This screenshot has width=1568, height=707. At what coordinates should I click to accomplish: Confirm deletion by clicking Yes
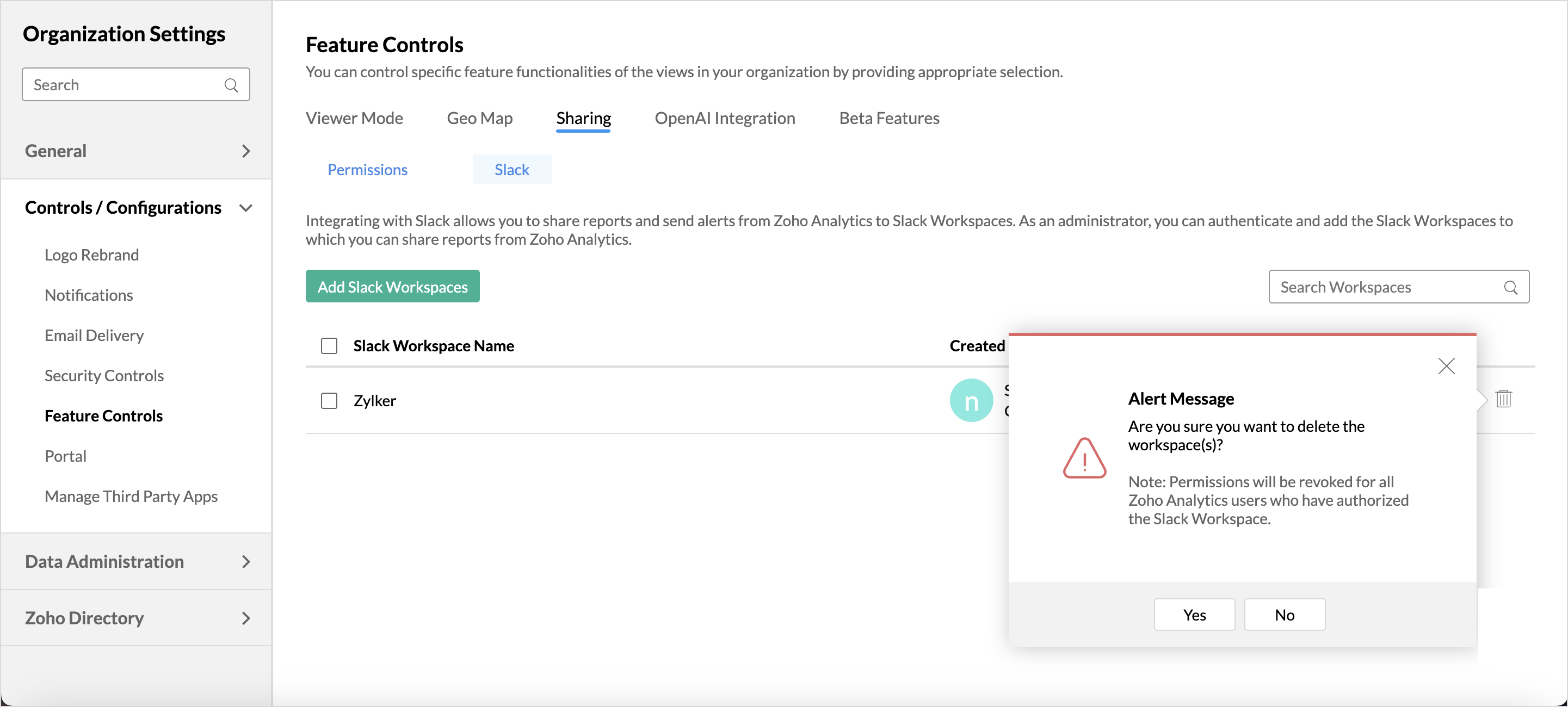1194,615
